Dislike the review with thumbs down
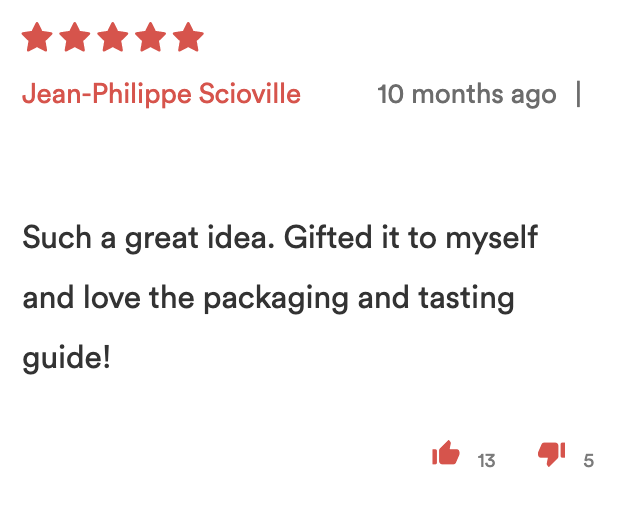 point(551,455)
